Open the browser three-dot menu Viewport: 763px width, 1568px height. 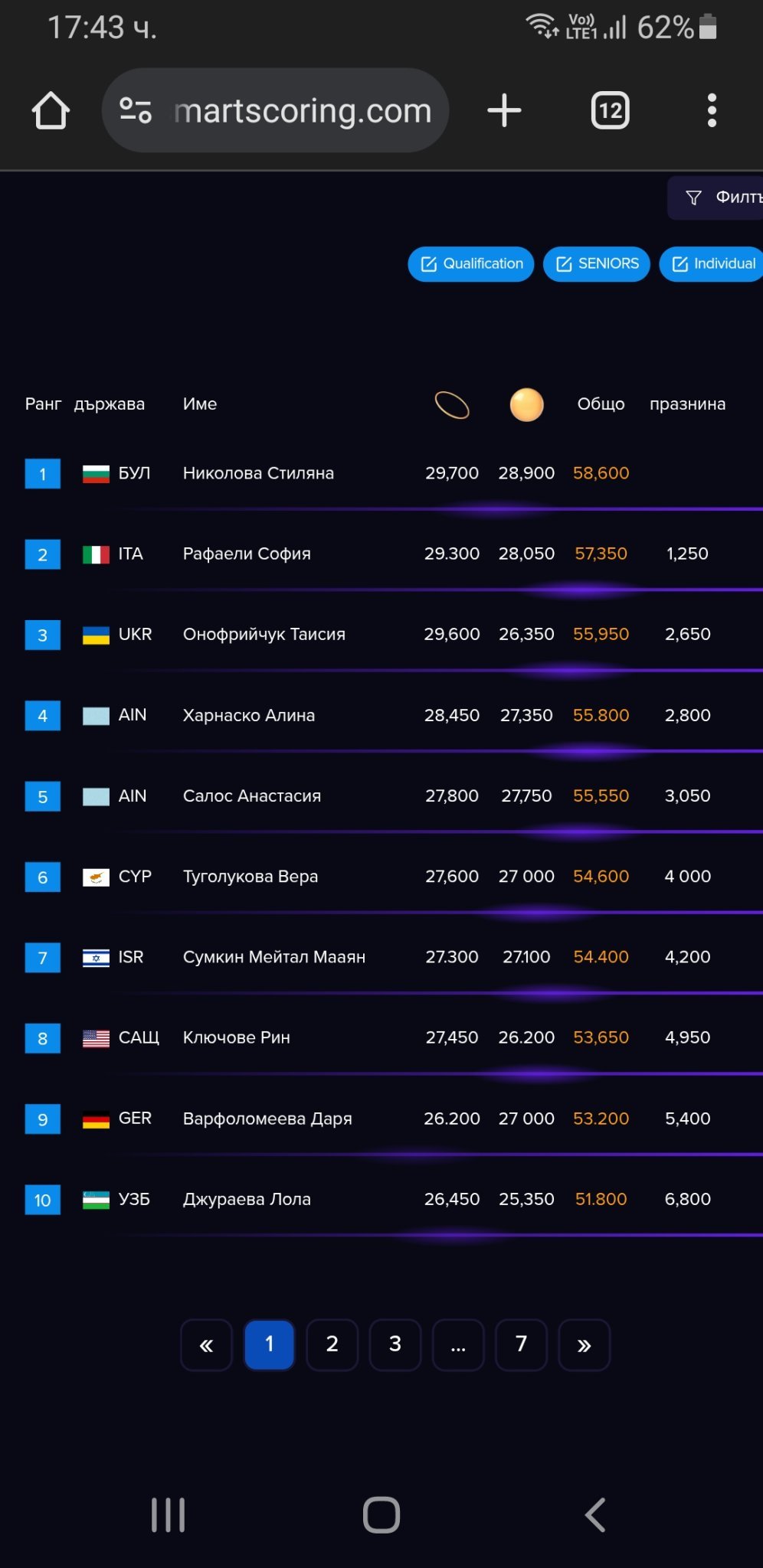tap(712, 111)
